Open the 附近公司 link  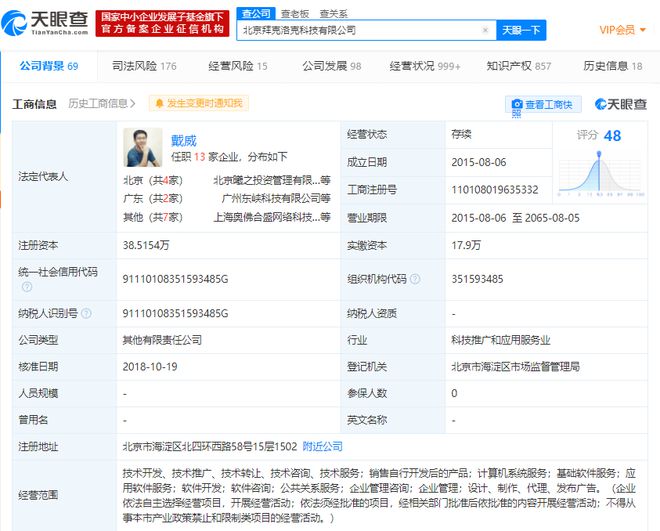(322, 446)
